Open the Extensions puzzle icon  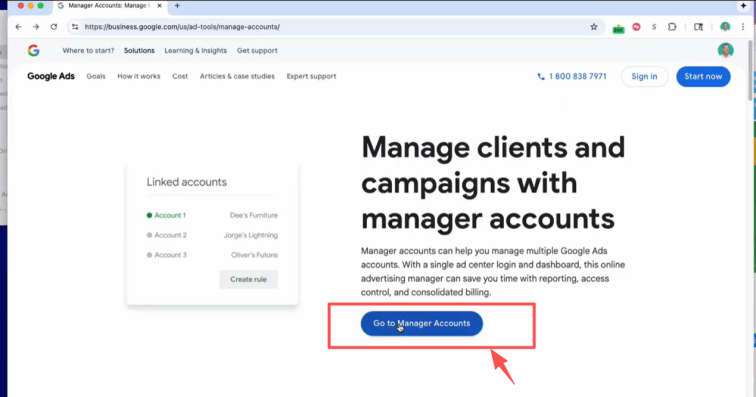tap(672, 27)
